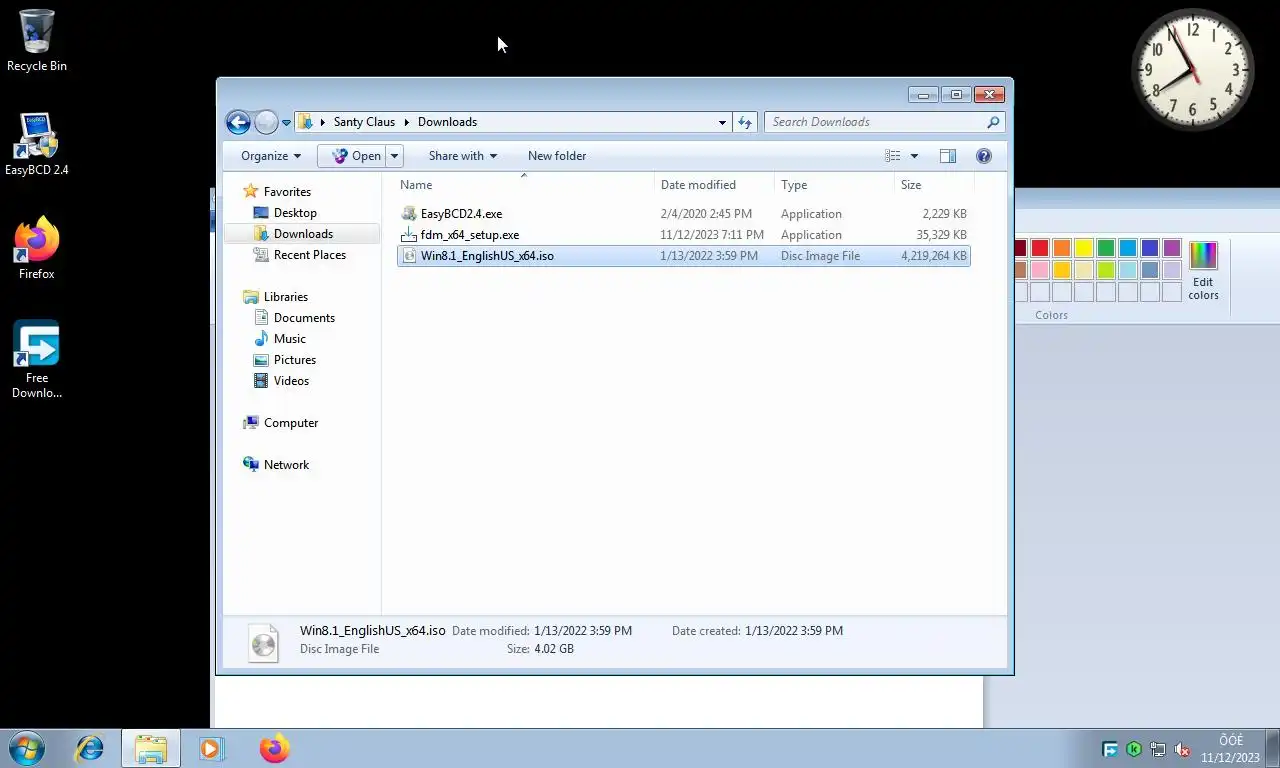
Task: Sort files by the Type column
Action: (834, 185)
